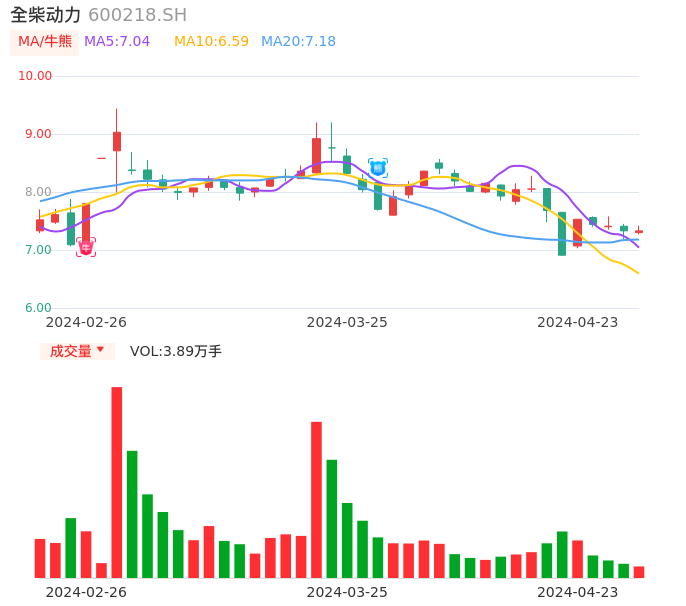Click the stock code 600218.SH
Image resolution: width=686 pixels, height=606 pixels.
137,15
